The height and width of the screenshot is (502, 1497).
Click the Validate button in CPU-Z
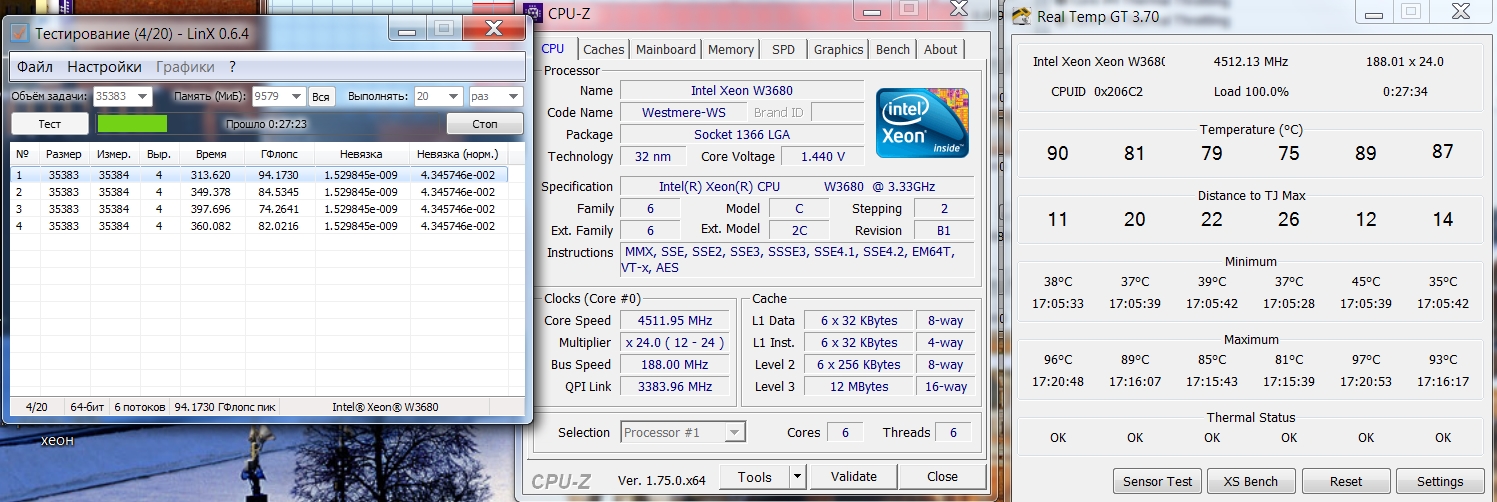853,477
